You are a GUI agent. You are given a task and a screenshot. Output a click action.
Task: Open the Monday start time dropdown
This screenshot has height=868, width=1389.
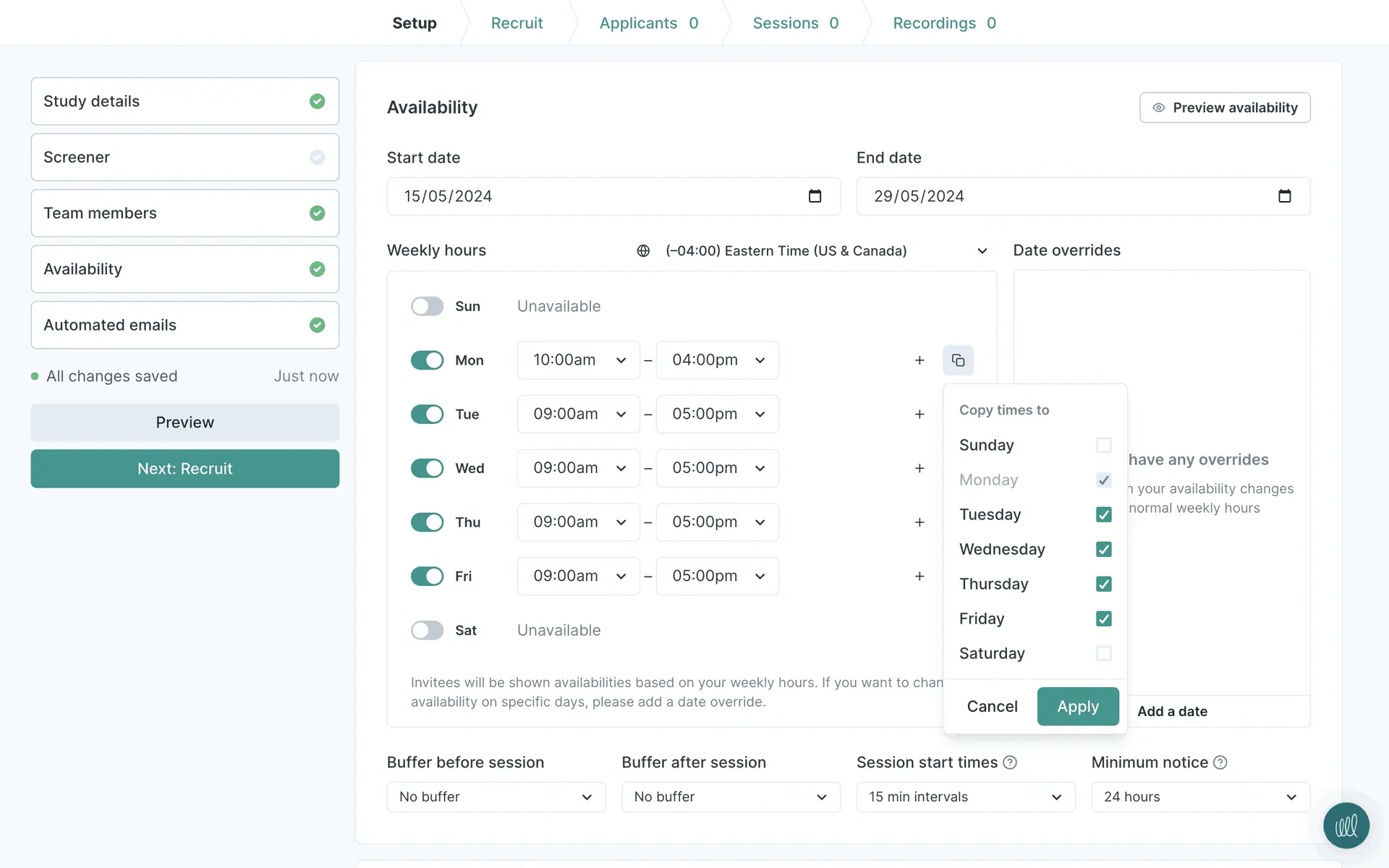coord(578,360)
